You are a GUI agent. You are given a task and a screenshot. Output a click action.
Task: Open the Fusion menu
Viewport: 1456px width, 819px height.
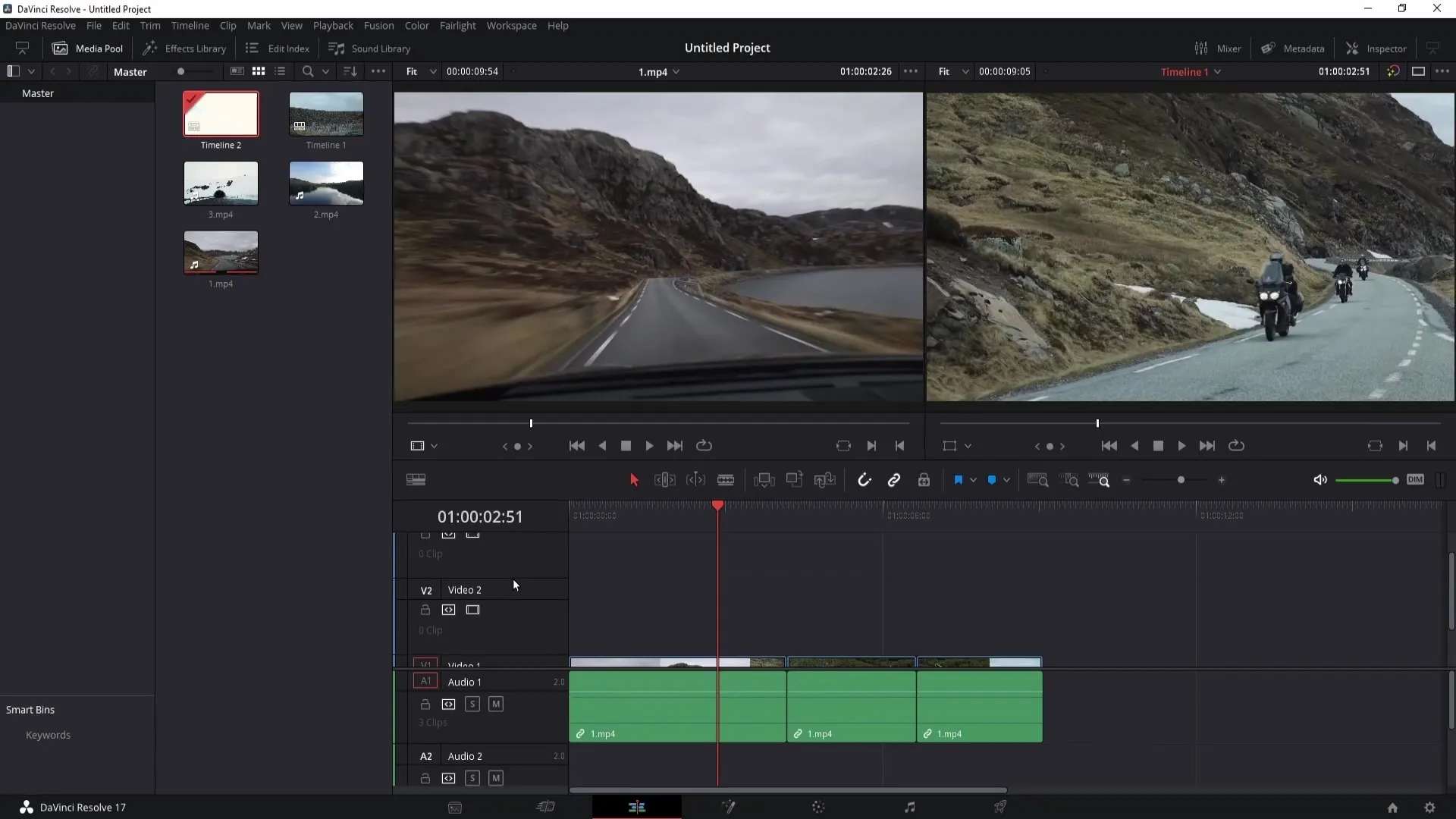coord(378,25)
